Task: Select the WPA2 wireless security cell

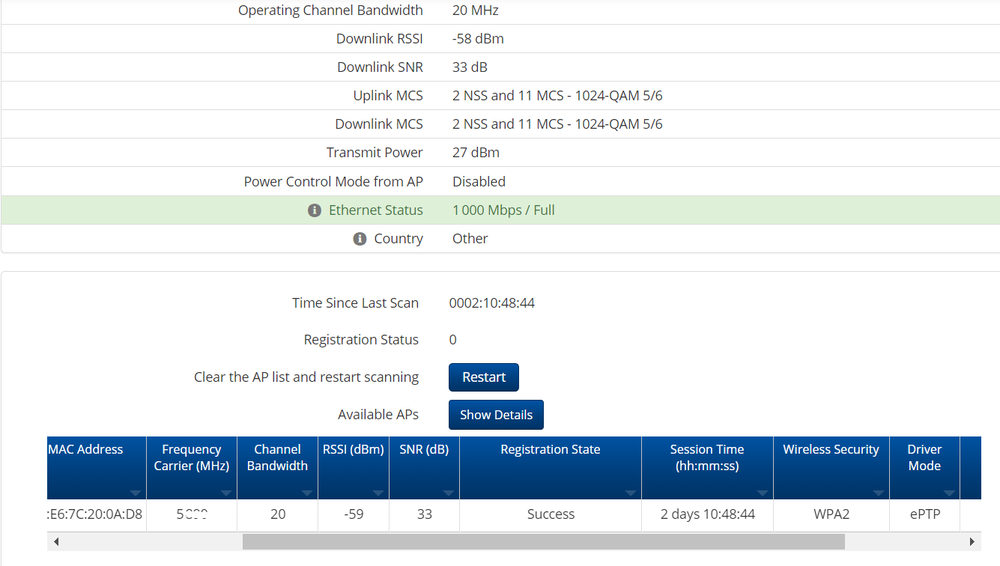Action: pos(830,514)
